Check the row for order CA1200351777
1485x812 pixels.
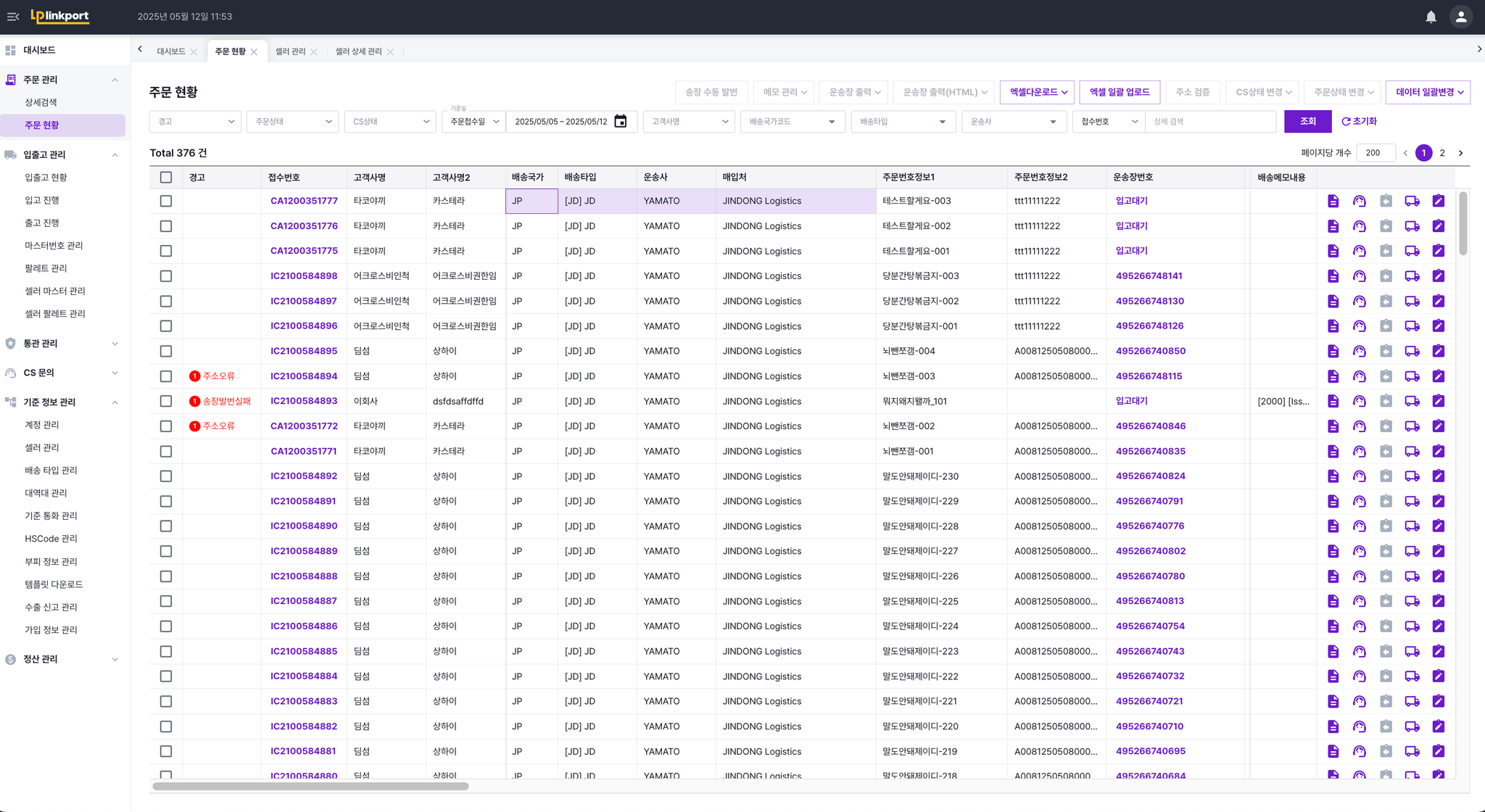pos(166,201)
